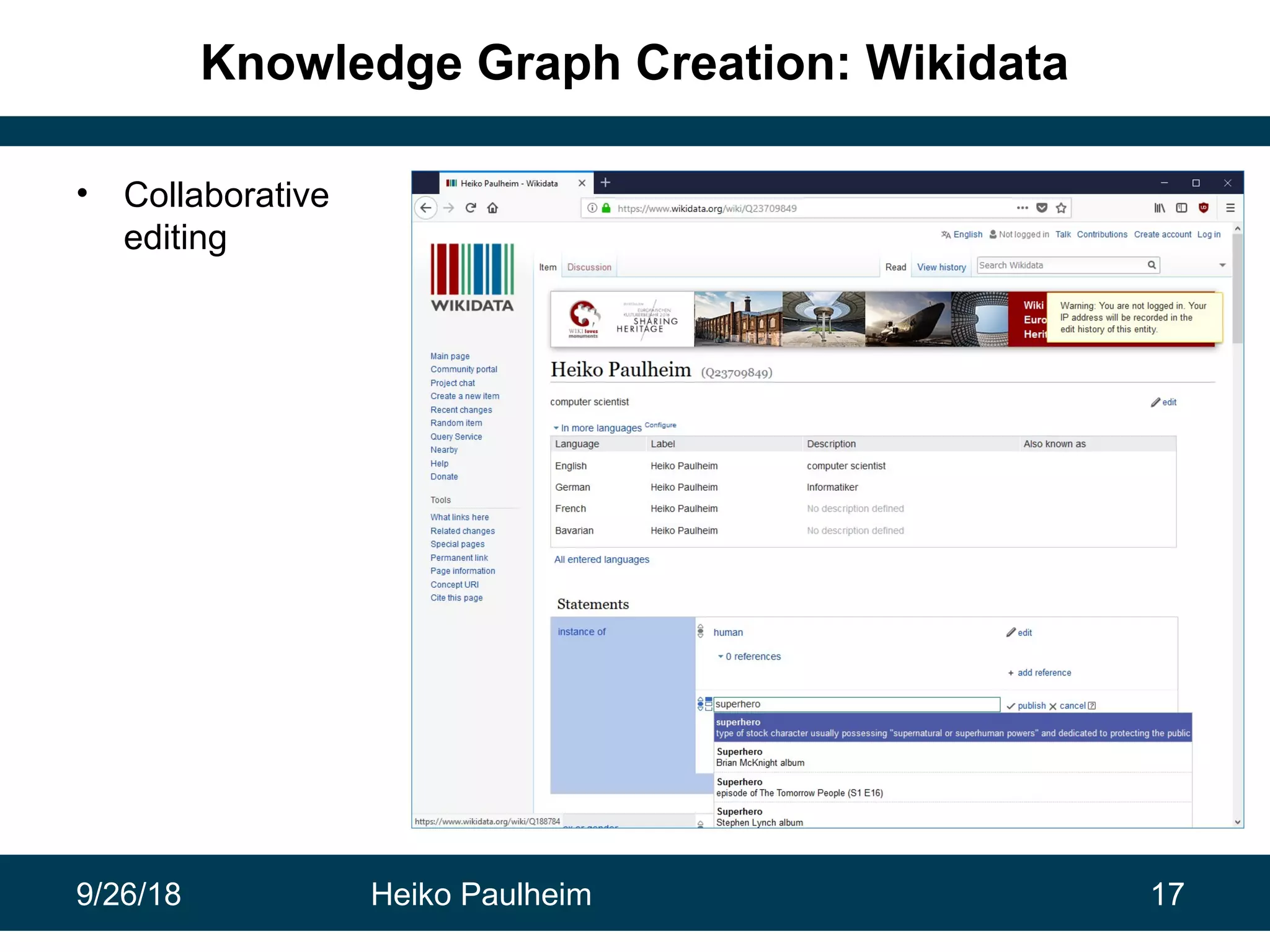Add reference to human statement
1270x952 pixels.
[1039, 672]
